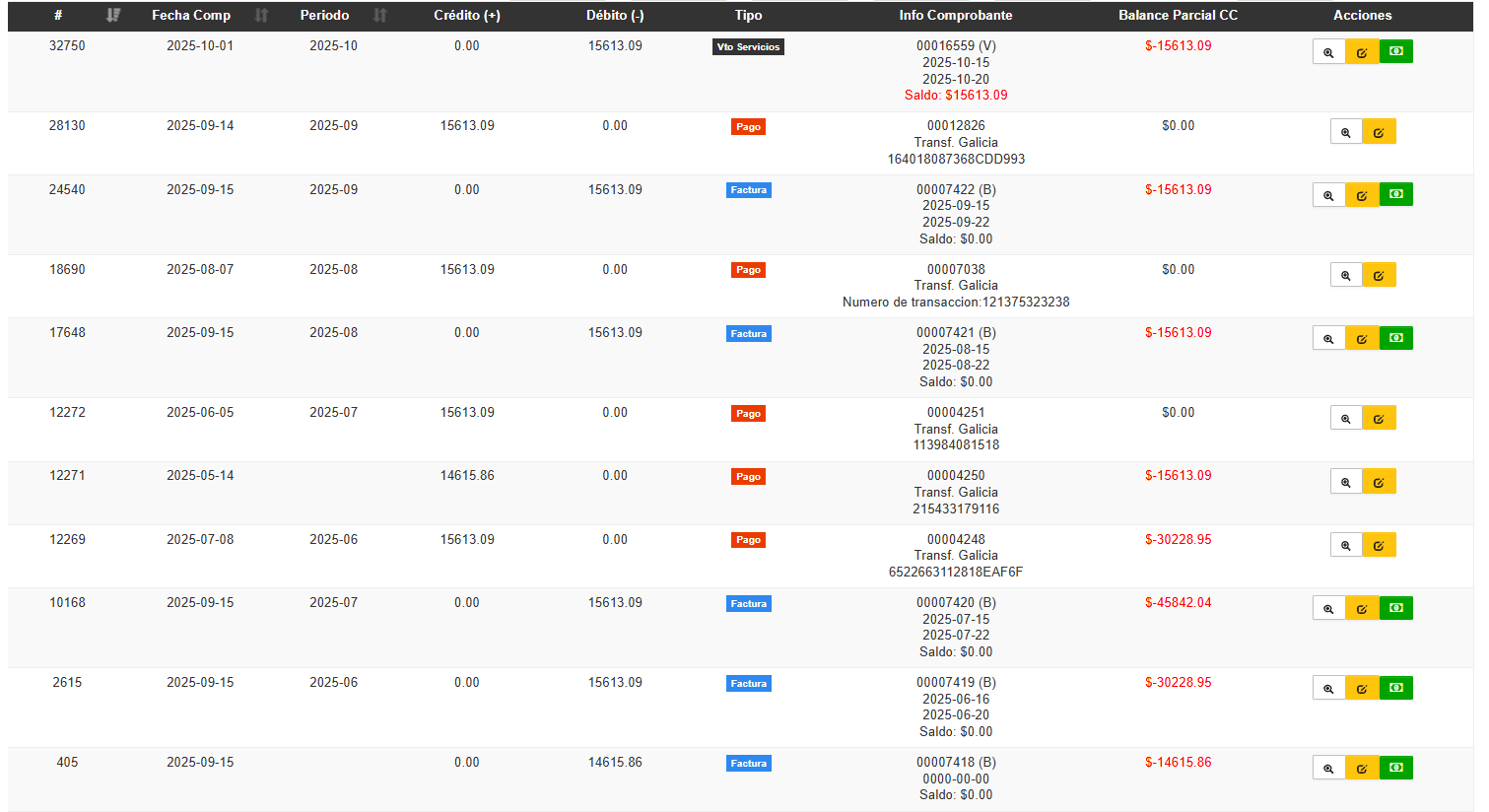This screenshot has height=812, width=1489.
Task: Open magnifier icon for payment row 12272
Action: (x=1345, y=418)
